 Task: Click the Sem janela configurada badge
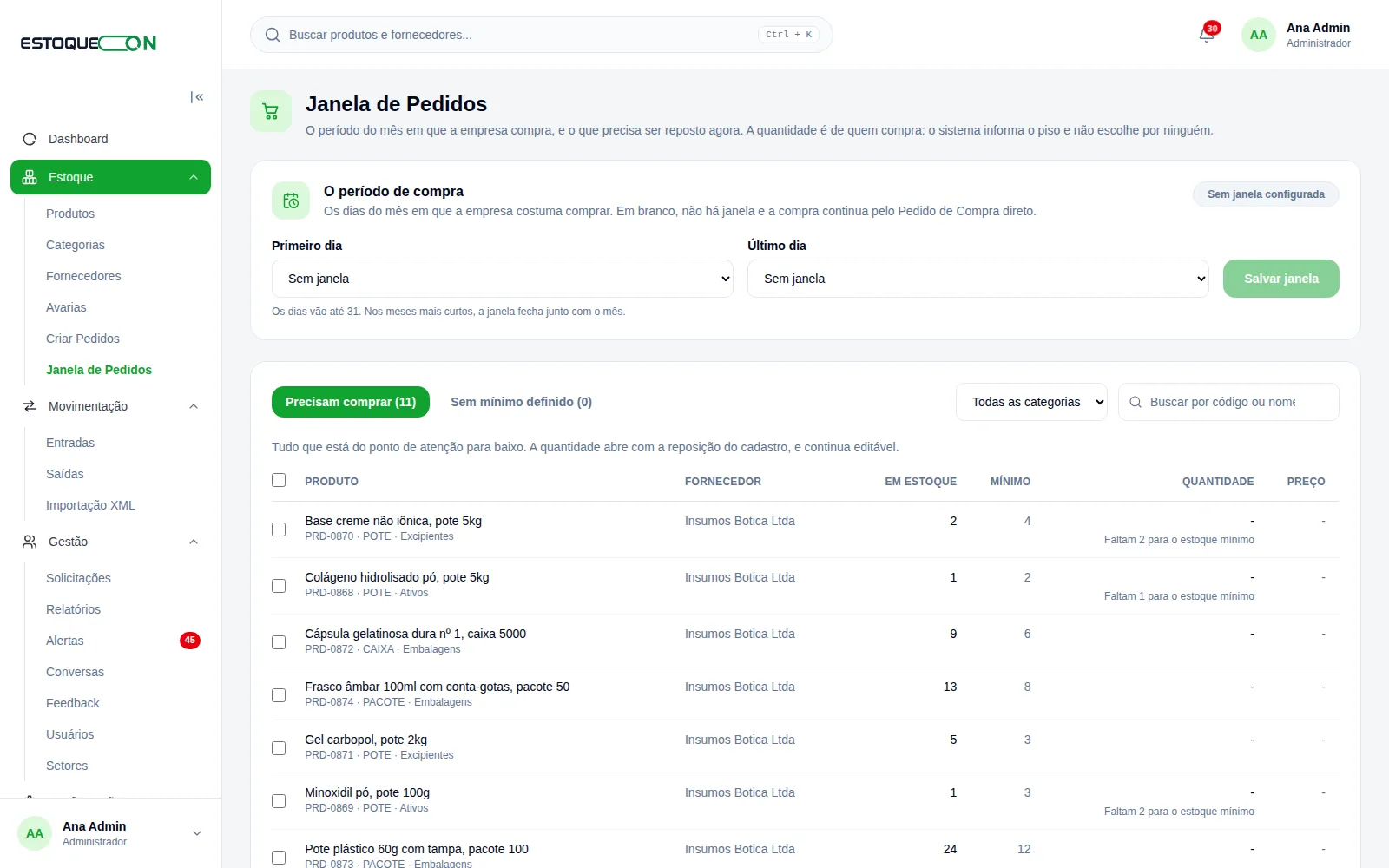tap(1266, 194)
